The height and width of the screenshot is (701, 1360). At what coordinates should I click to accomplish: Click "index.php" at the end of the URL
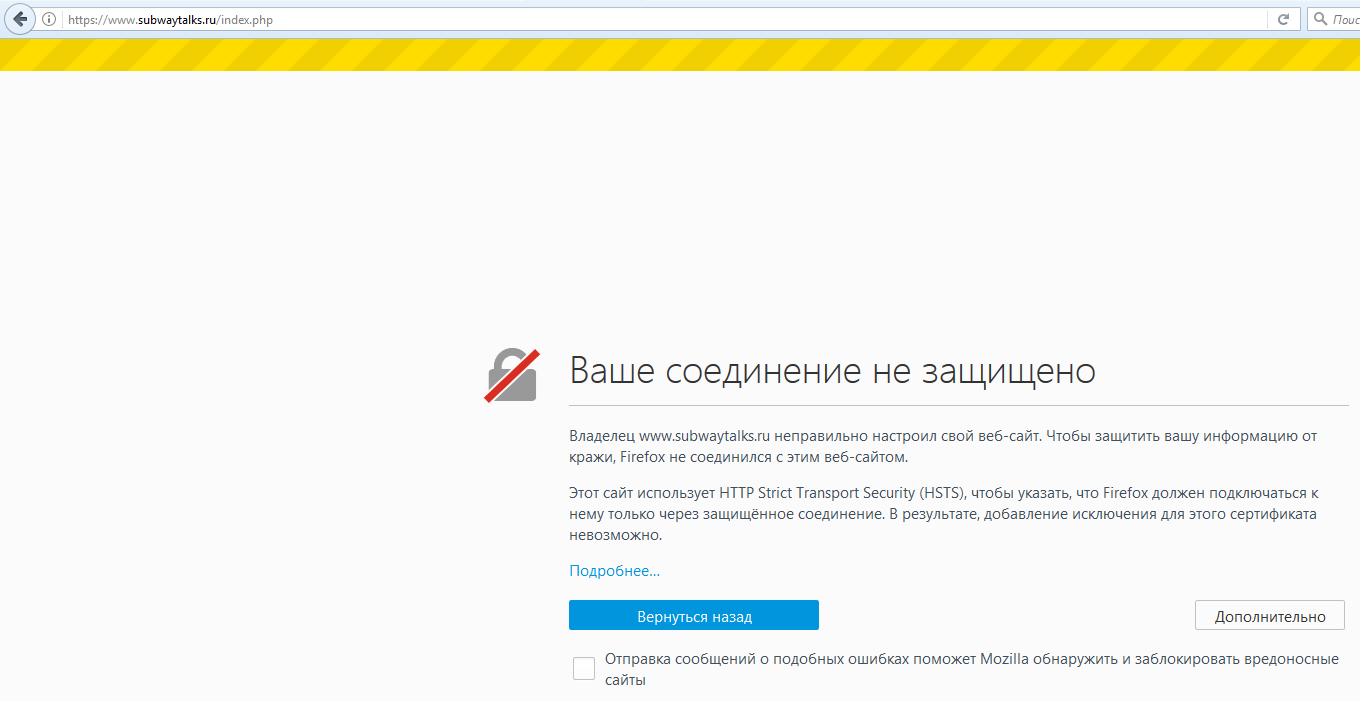pos(247,20)
